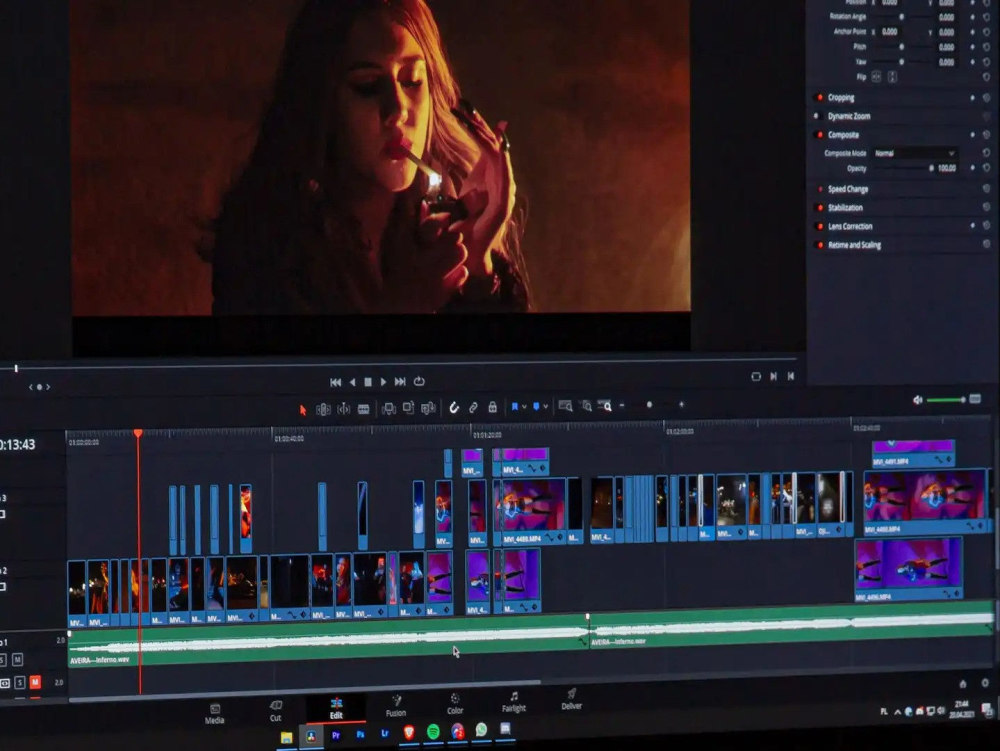
Task: Click the timeline zoom slider handle
Action: [x=649, y=404]
